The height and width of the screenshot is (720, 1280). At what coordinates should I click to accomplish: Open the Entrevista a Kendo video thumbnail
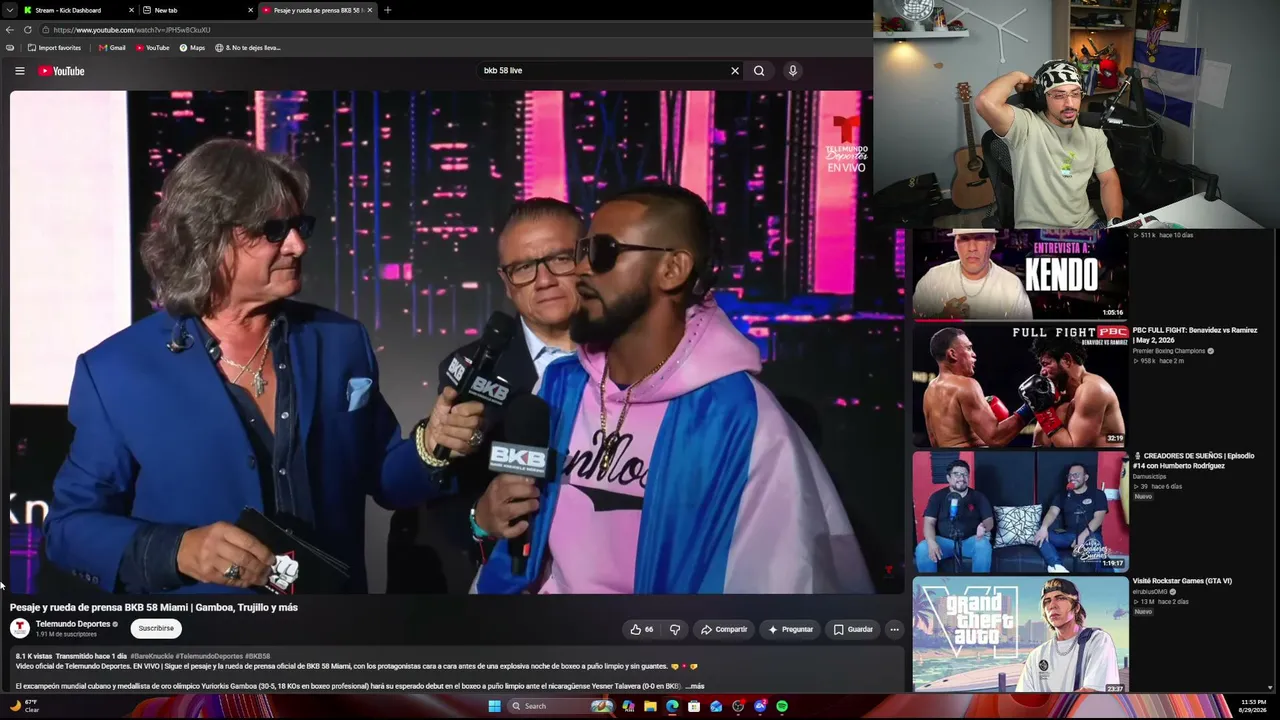point(1020,275)
